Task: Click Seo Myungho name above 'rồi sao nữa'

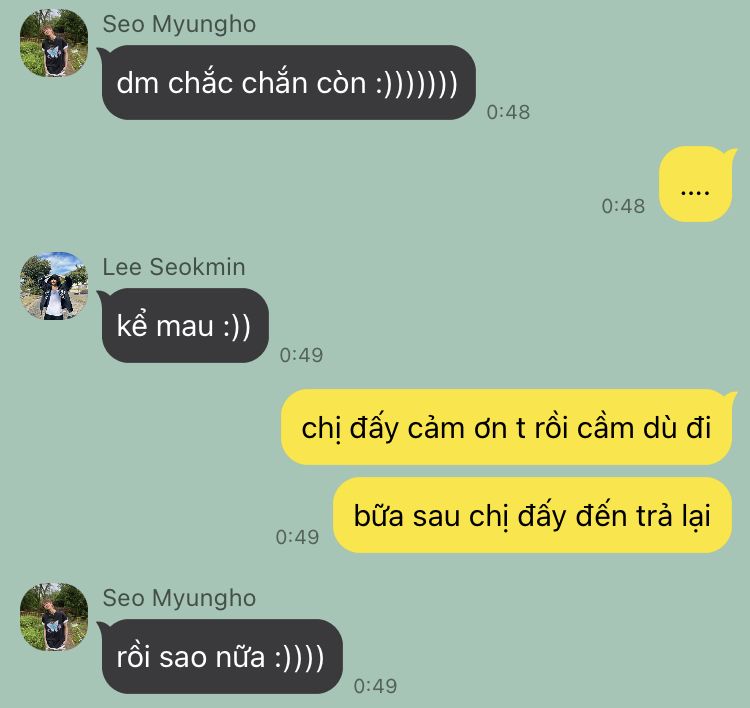Action: tap(179, 598)
